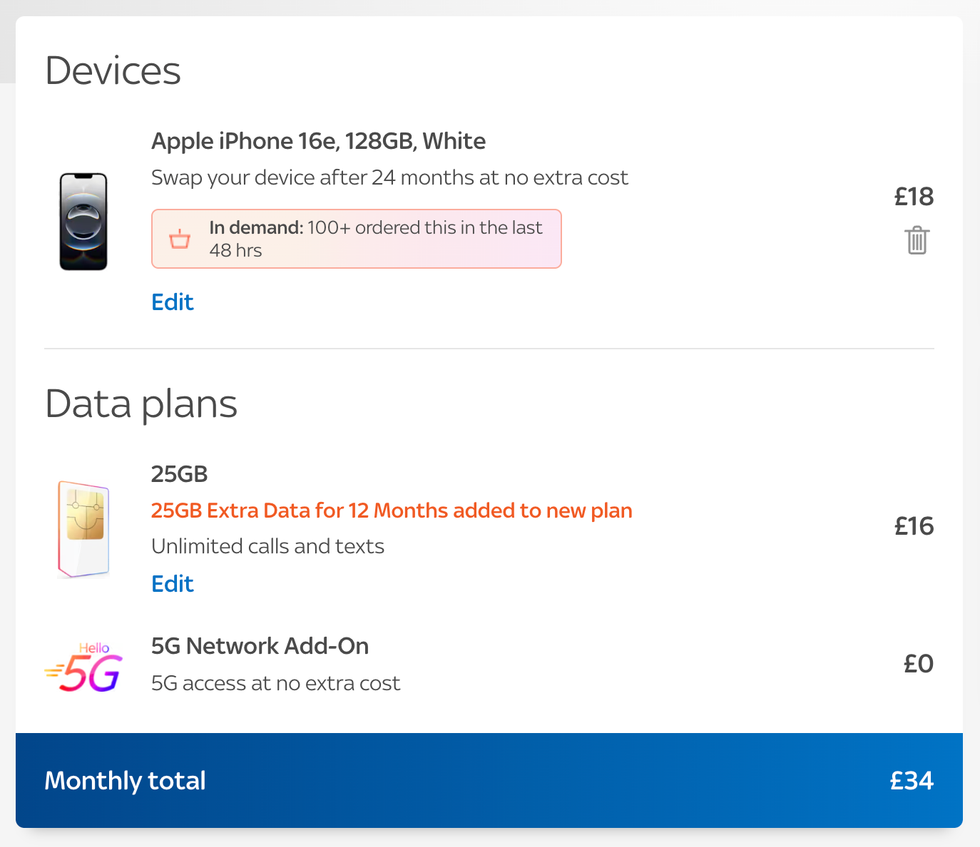Edit the 25GB data plan

pos(172,583)
